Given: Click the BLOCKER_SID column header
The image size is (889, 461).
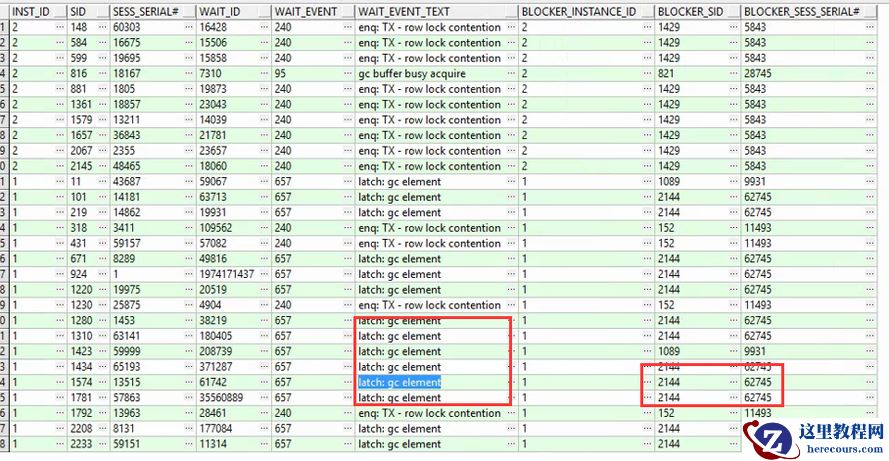Looking at the screenshot, I should tap(697, 11).
